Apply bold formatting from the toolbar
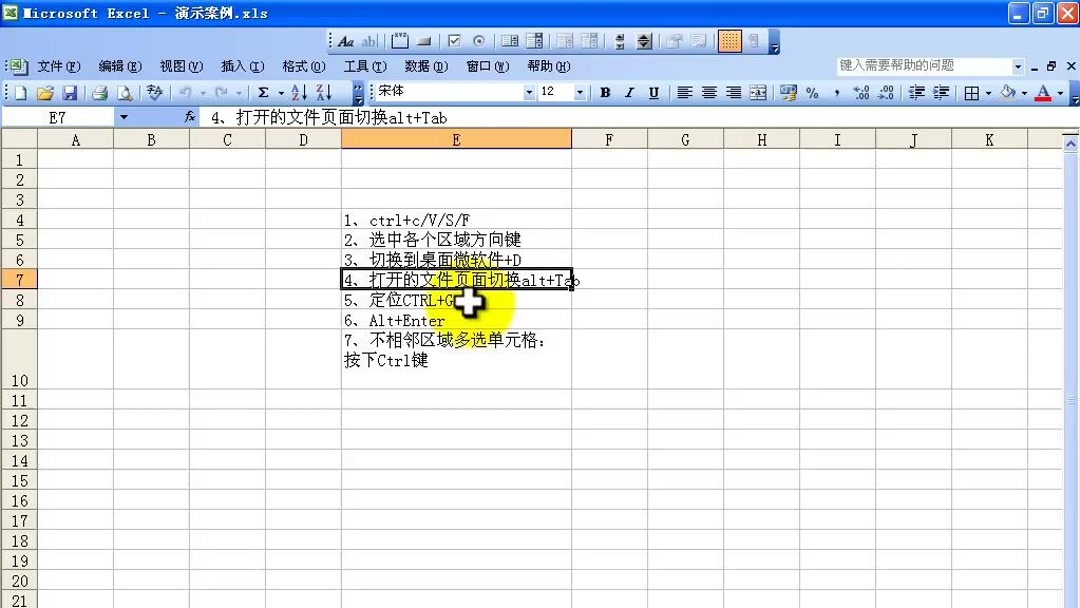Screen dimensions: 1080x608 pyautogui.click(x=604, y=92)
